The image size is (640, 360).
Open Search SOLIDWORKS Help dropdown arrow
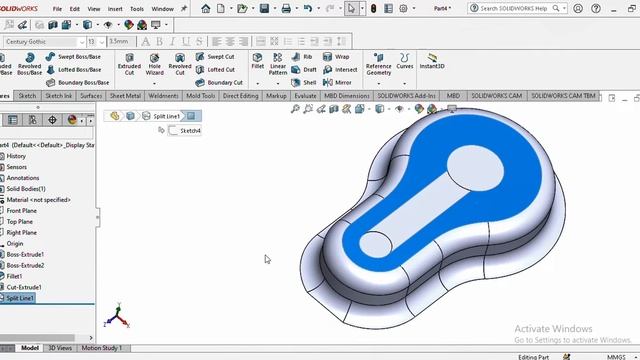(564, 8)
